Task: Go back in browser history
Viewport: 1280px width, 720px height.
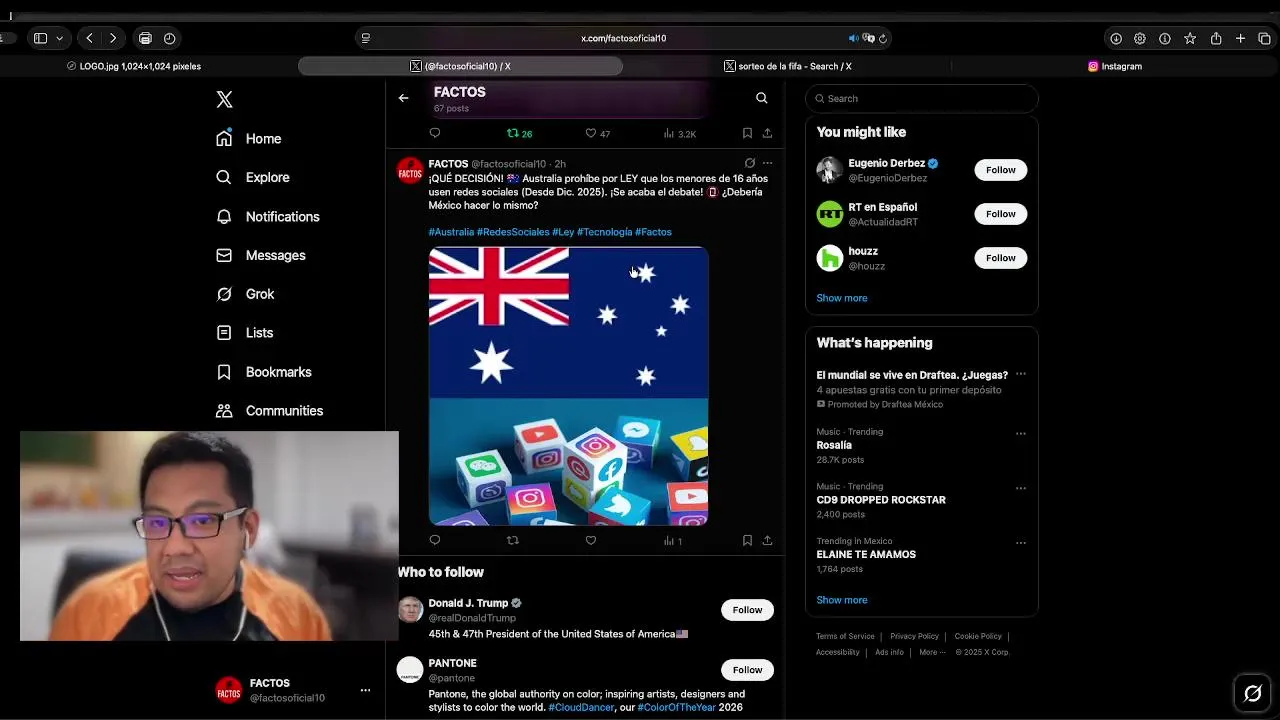Action: 90,38
